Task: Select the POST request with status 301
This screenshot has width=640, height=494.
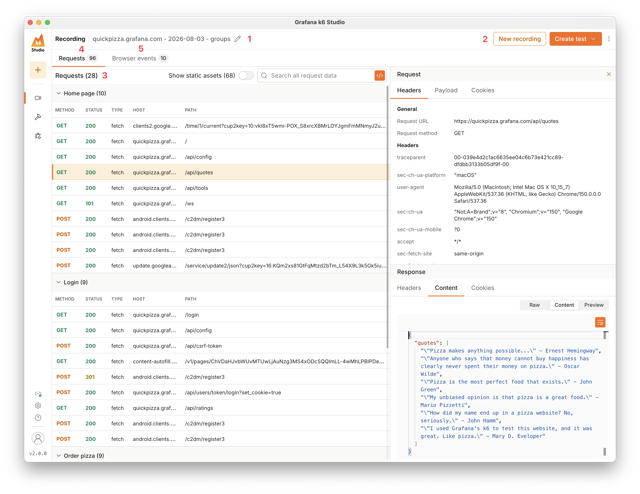Action: (220, 377)
